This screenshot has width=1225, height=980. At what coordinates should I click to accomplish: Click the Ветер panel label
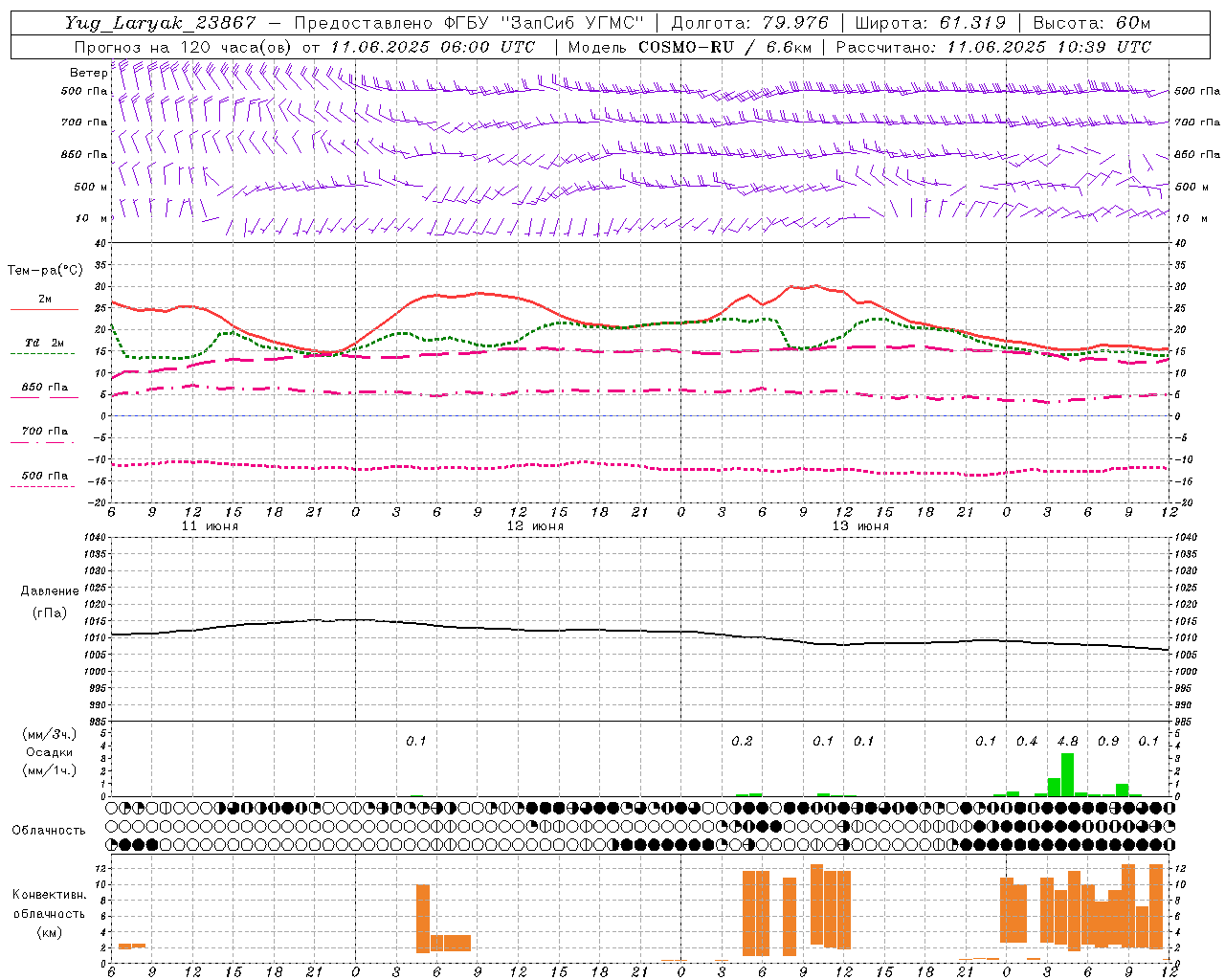[88, 73]
